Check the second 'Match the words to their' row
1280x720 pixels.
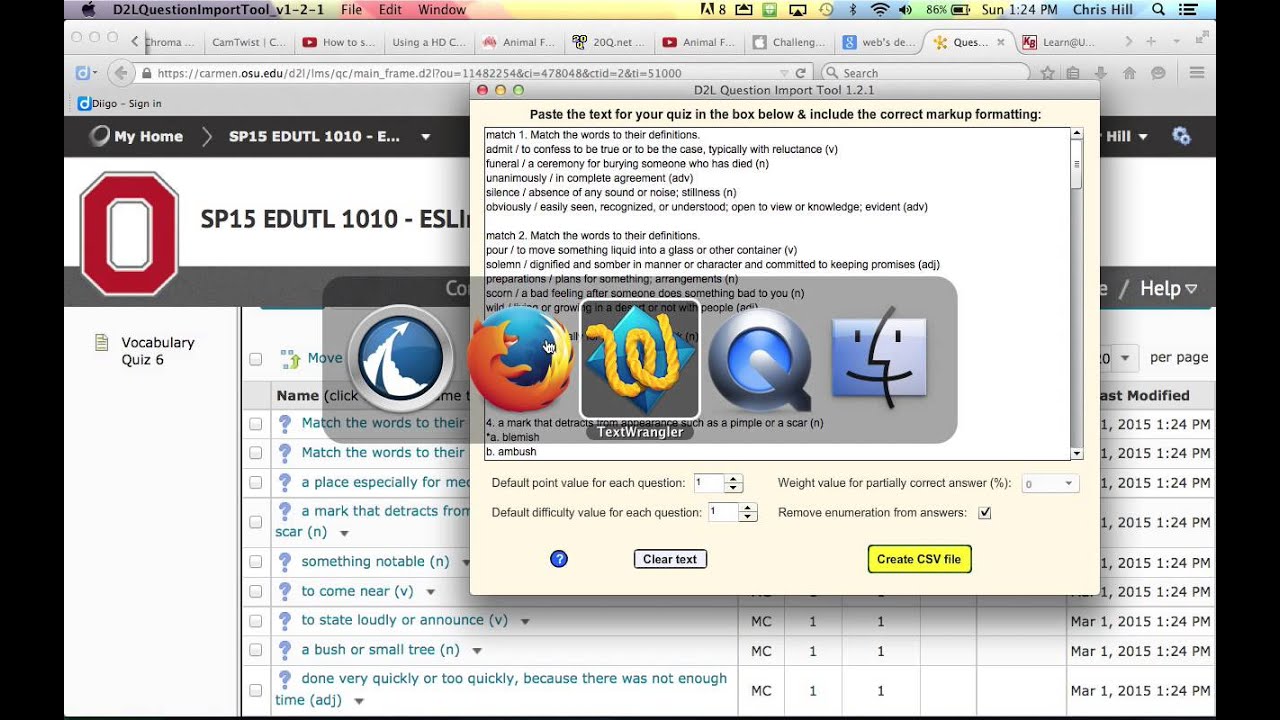click(256, 453)
